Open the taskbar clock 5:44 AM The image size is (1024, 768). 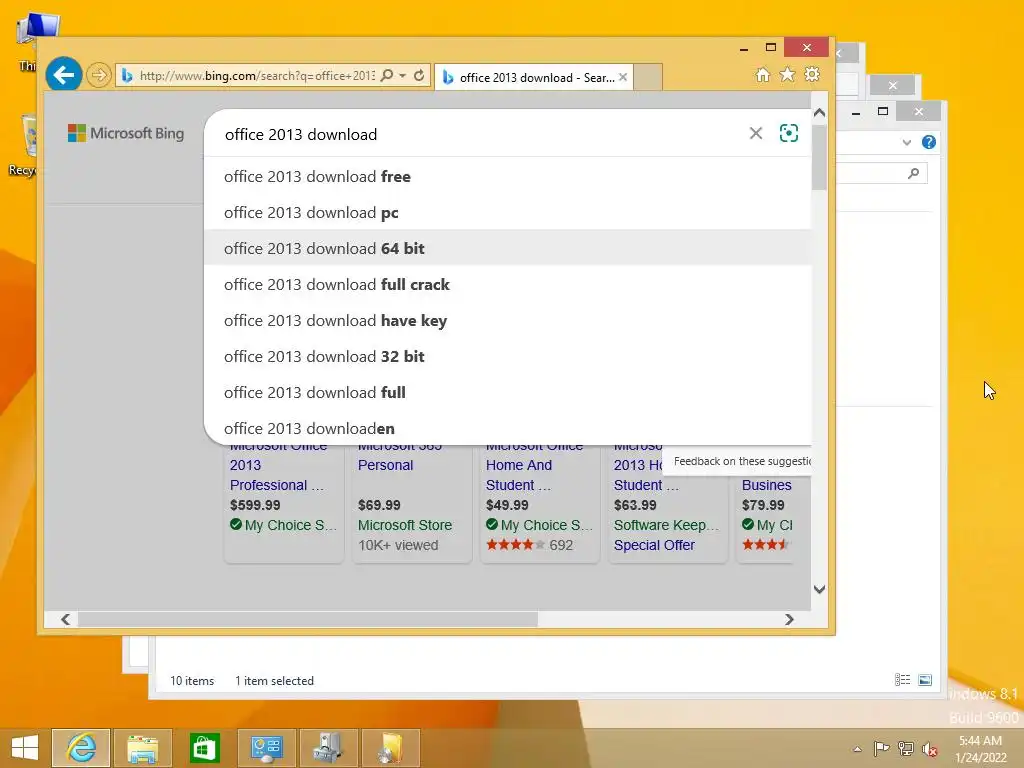[980, 749]
